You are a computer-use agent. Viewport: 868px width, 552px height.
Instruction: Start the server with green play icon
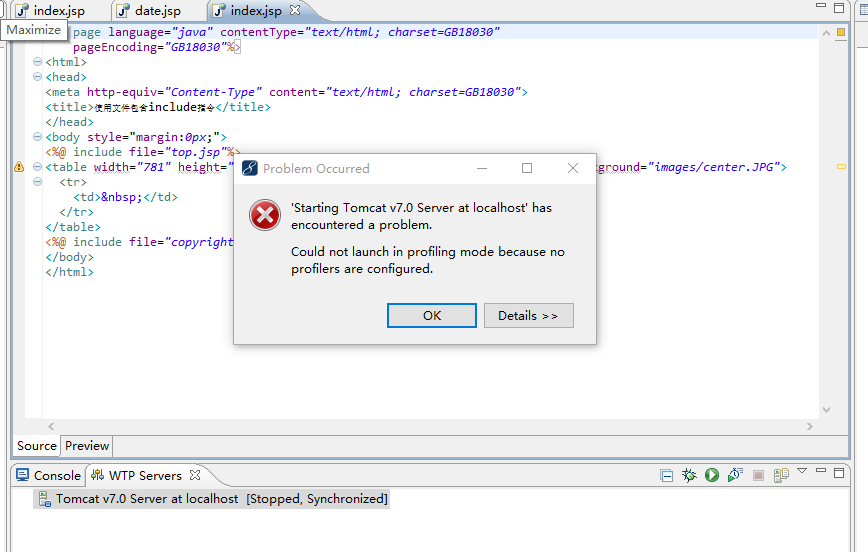coord(712,475)
